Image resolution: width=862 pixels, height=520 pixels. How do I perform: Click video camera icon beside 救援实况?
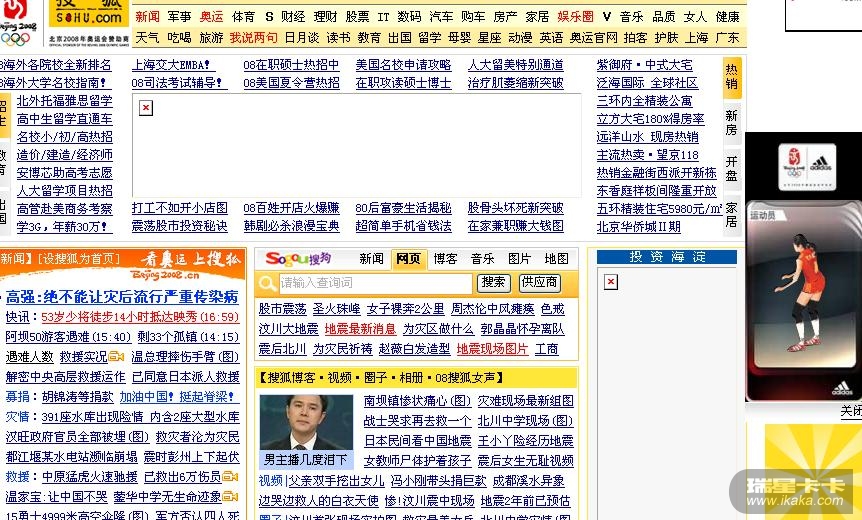(x=117, y=356)
